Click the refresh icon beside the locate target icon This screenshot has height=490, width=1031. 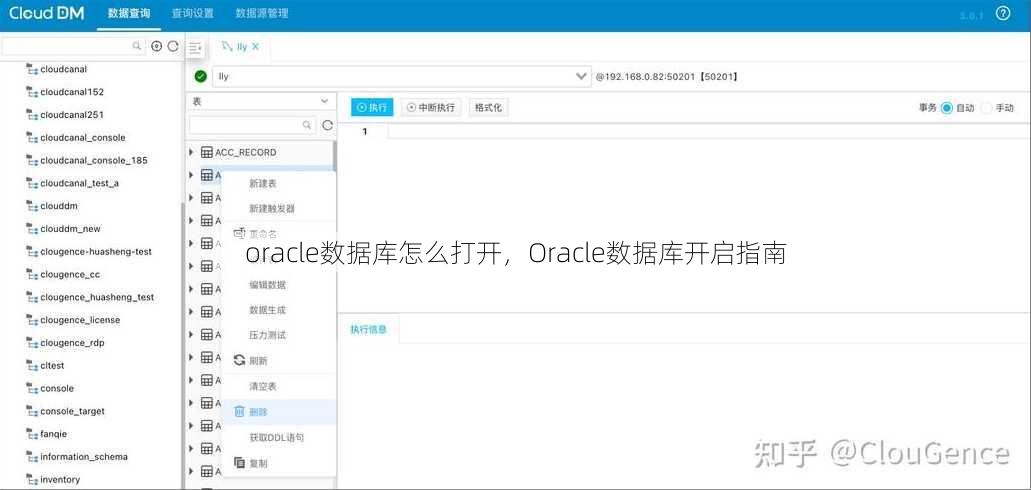(173, 46)
